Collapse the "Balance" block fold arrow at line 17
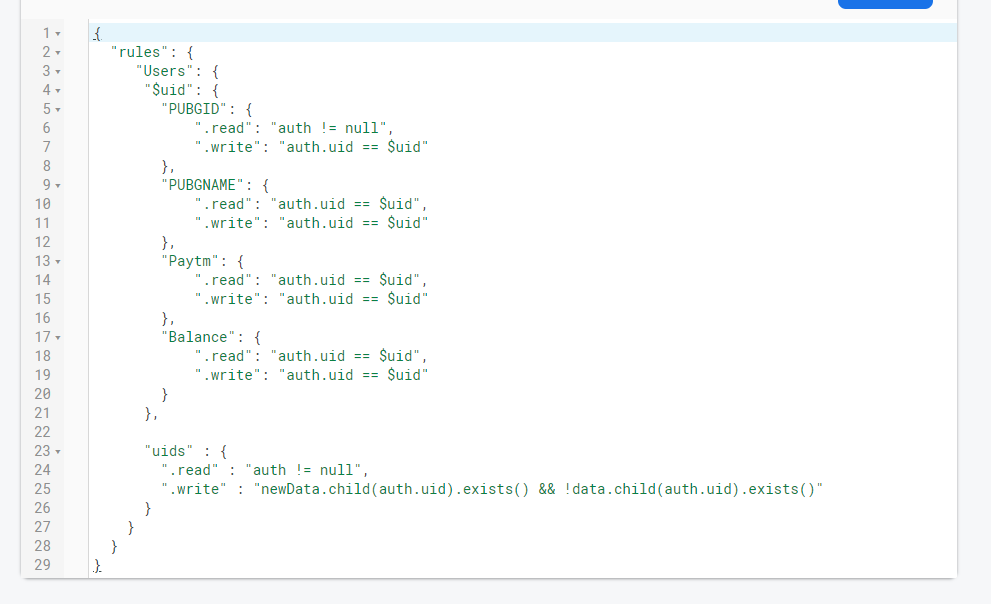The image size is (991, 604). 58,337
